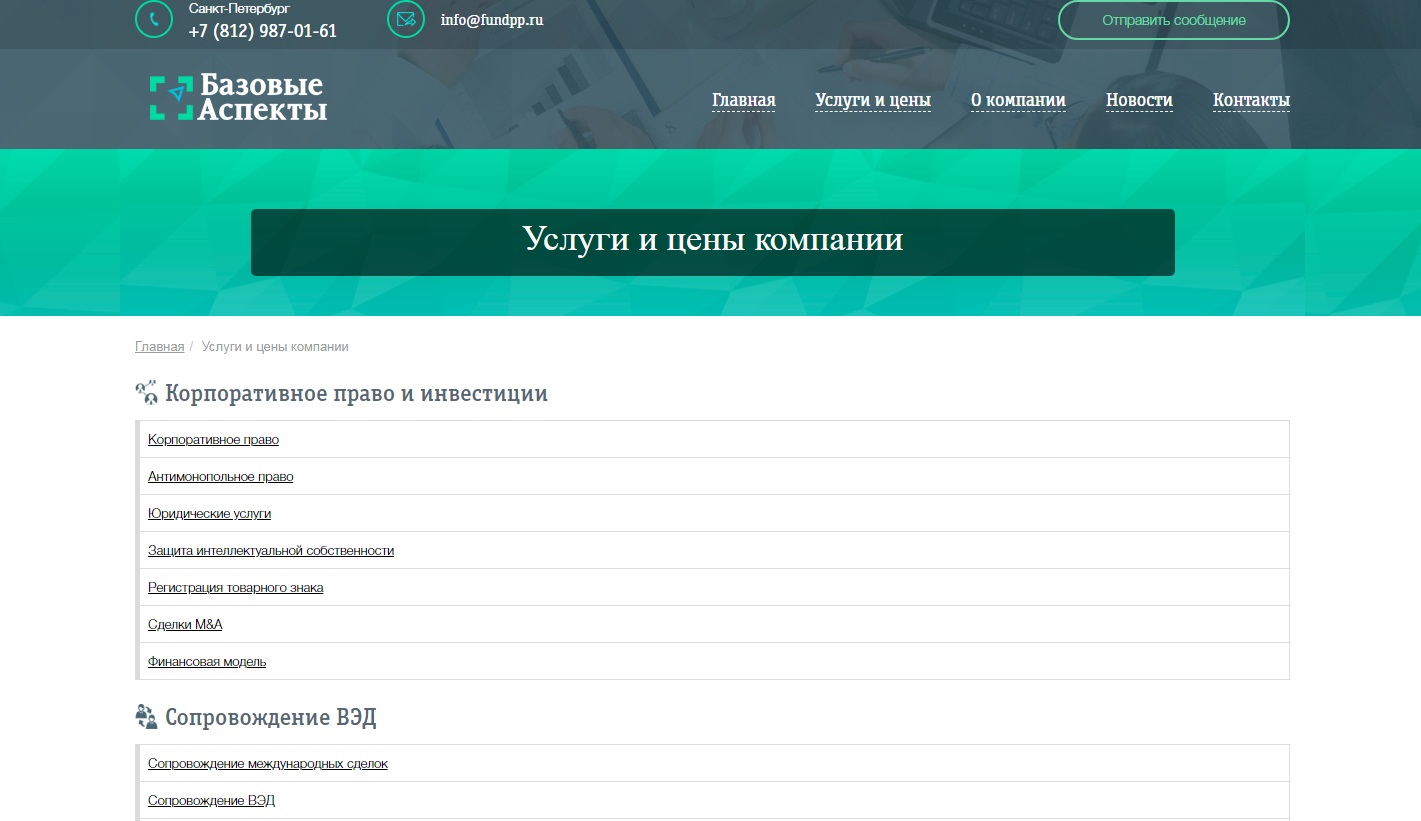Click the info@fundpp.ru email address

click(491, 19)
